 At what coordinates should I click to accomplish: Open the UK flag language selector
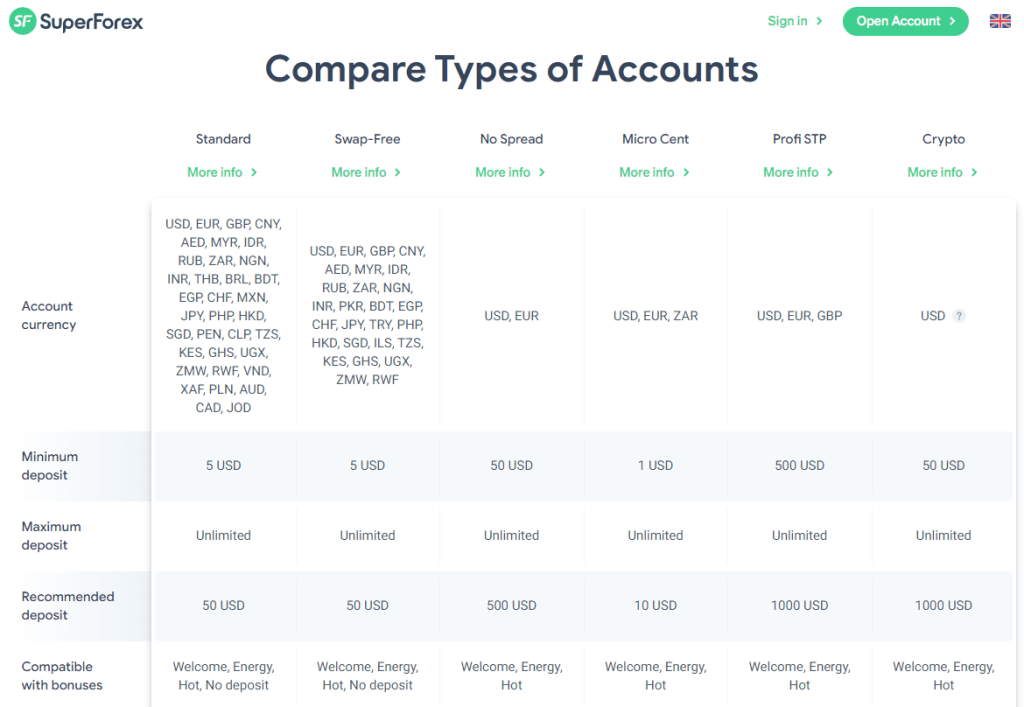tap(1000, 22)
